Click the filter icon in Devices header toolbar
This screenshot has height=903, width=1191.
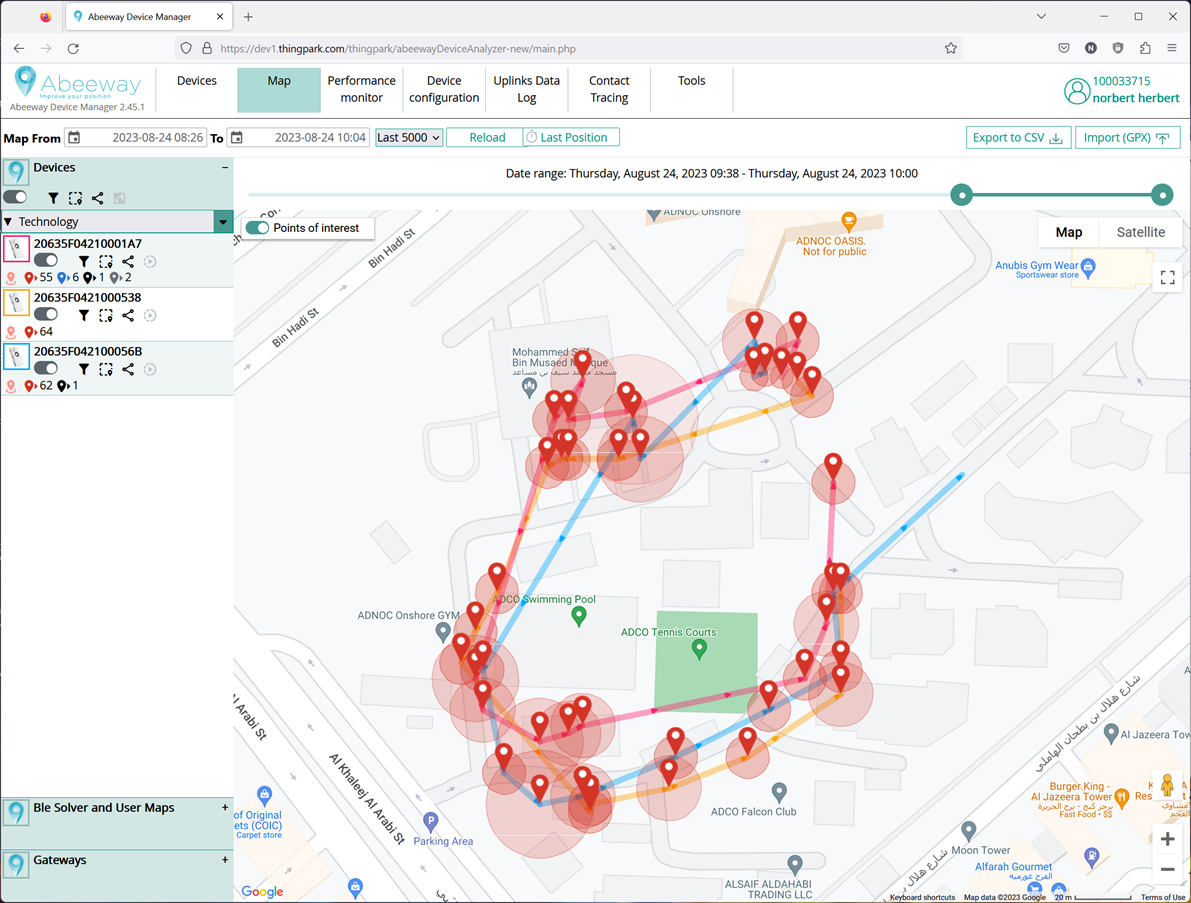tap(53, 198)
